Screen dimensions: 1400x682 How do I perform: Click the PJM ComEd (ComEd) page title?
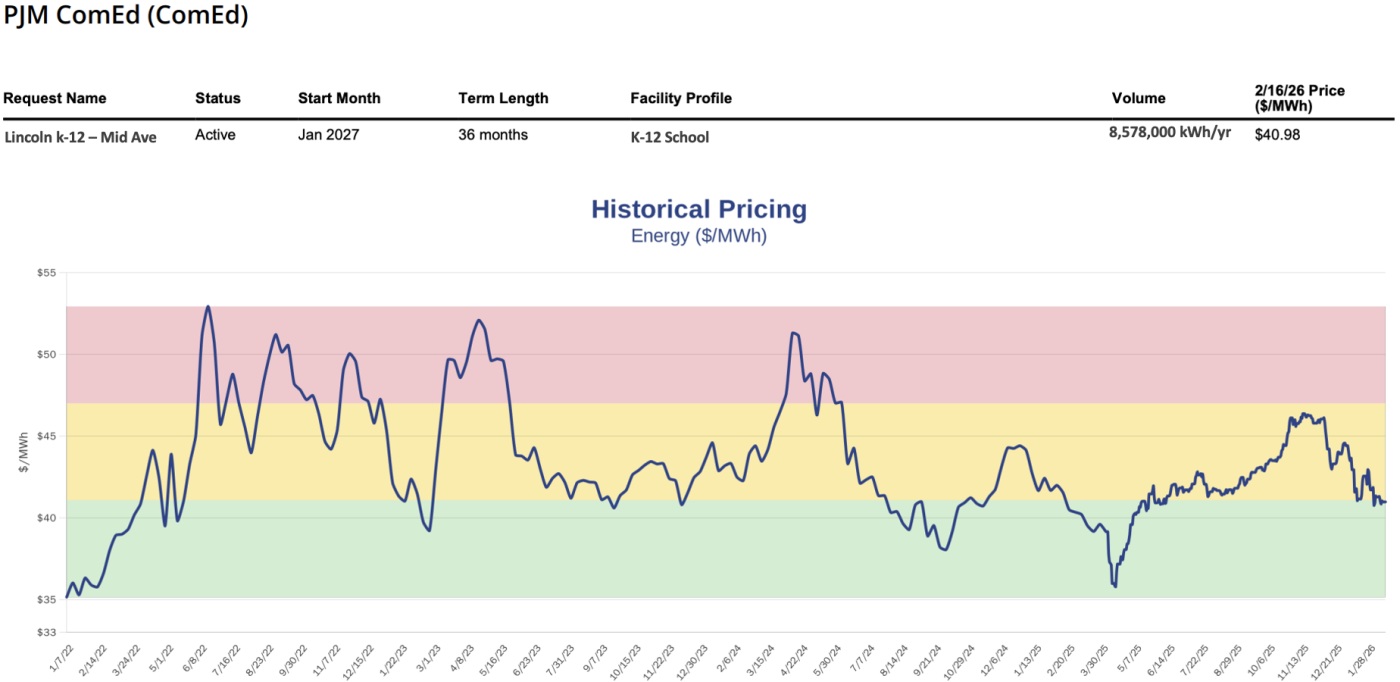point(126,16)
